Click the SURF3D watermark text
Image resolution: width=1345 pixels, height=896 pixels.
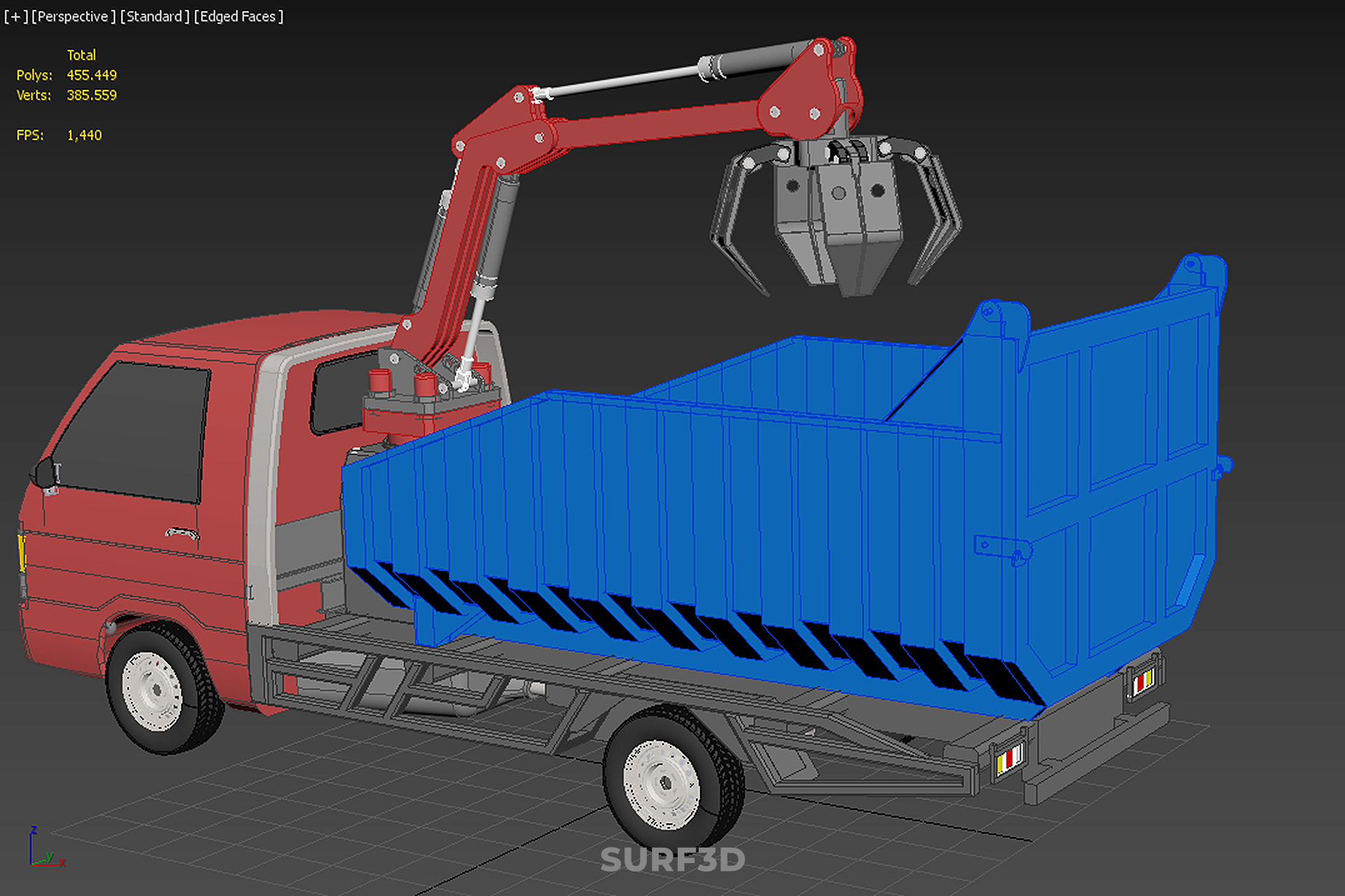click(672, 860)
